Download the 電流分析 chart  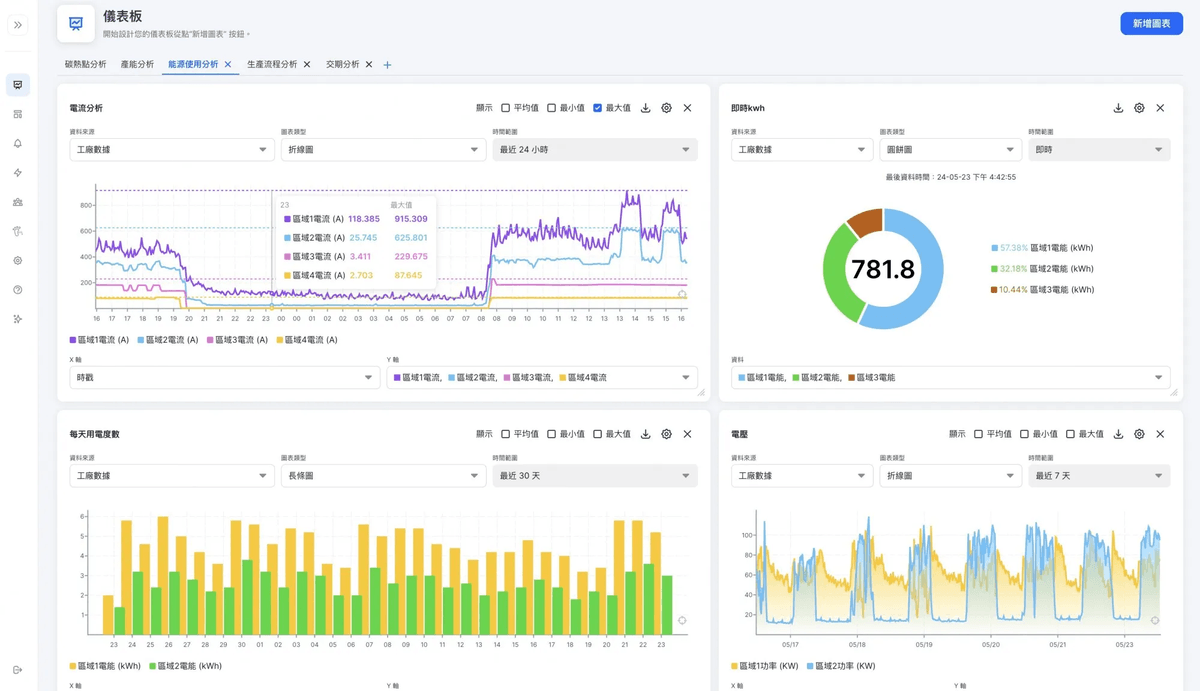pyautogui.click(x=646, y=108)
